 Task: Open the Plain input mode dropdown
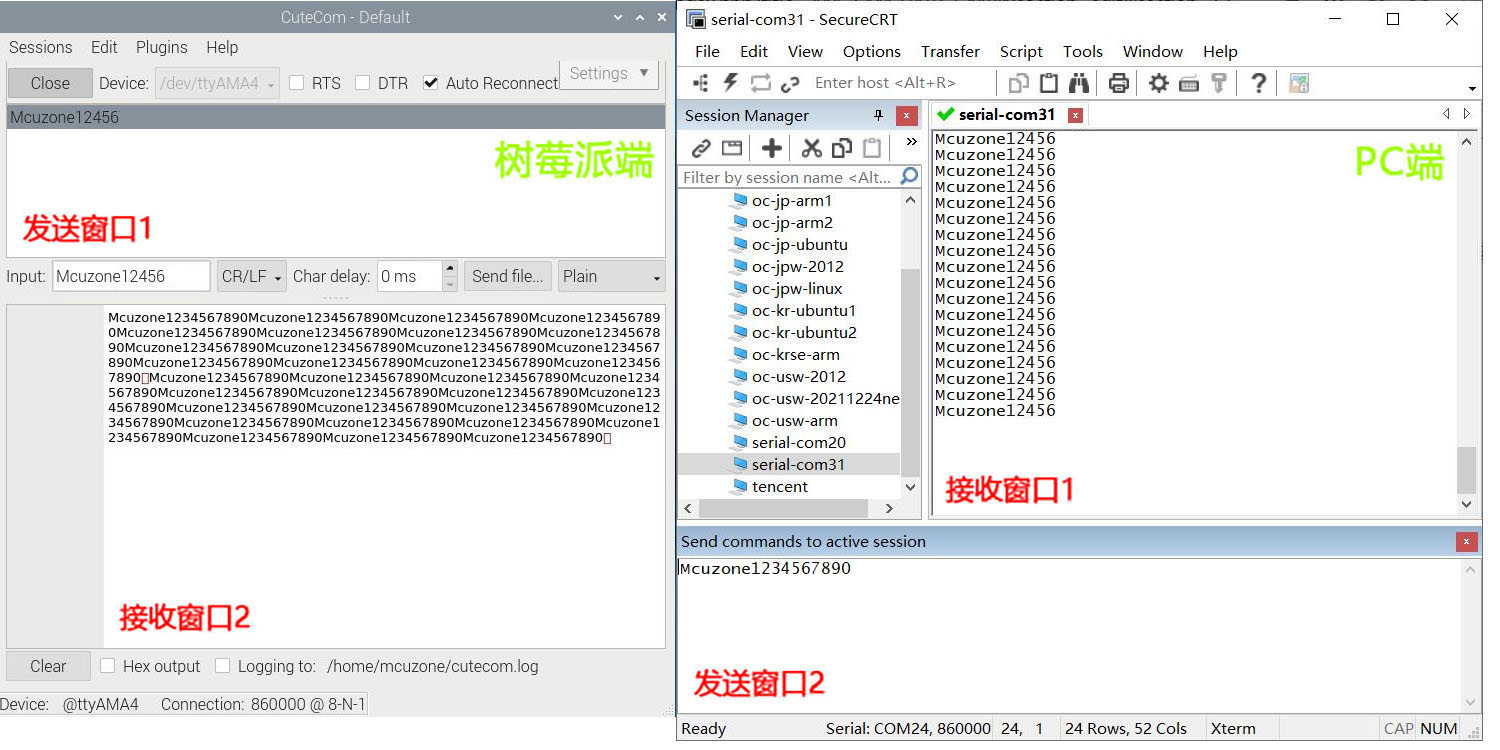[x=611, y=276]
